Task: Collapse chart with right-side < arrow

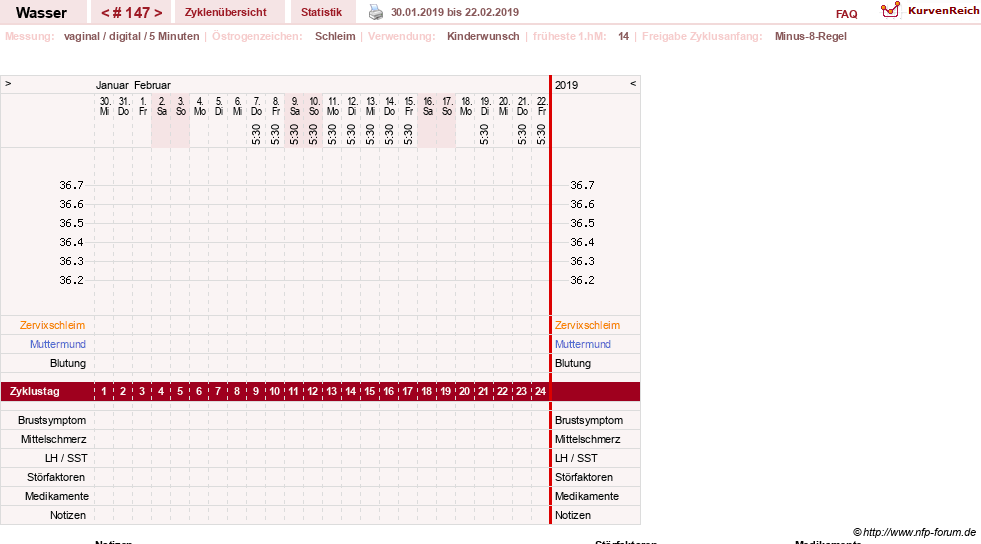Action: point(633,83)
